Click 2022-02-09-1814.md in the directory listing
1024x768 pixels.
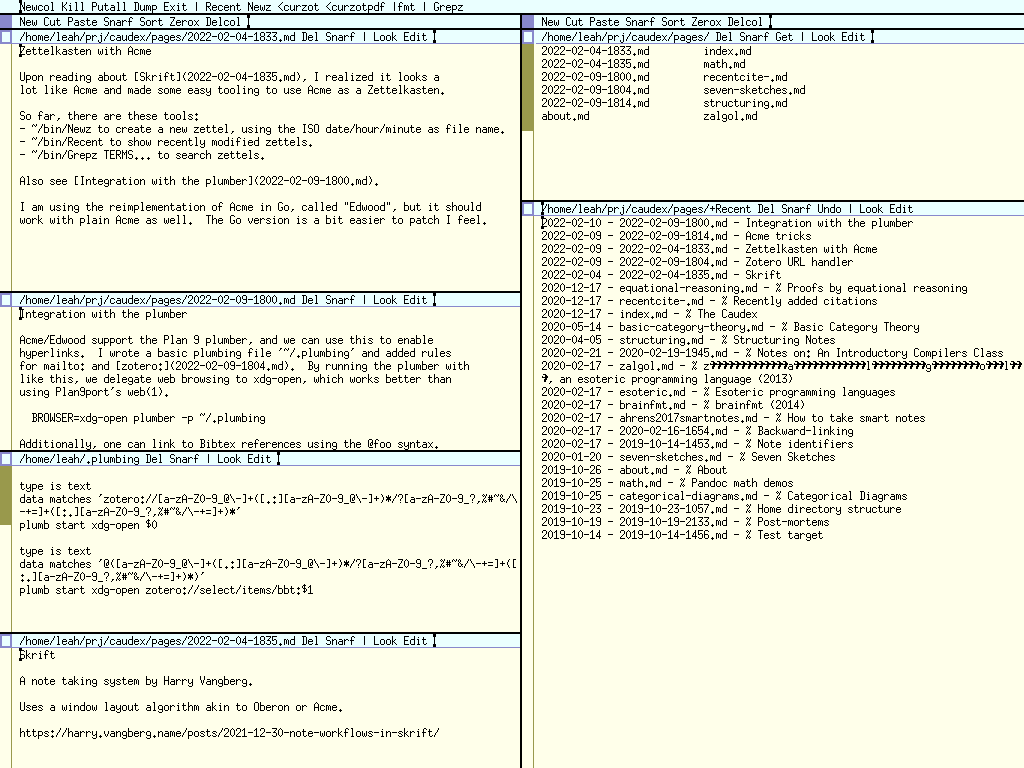596,104
